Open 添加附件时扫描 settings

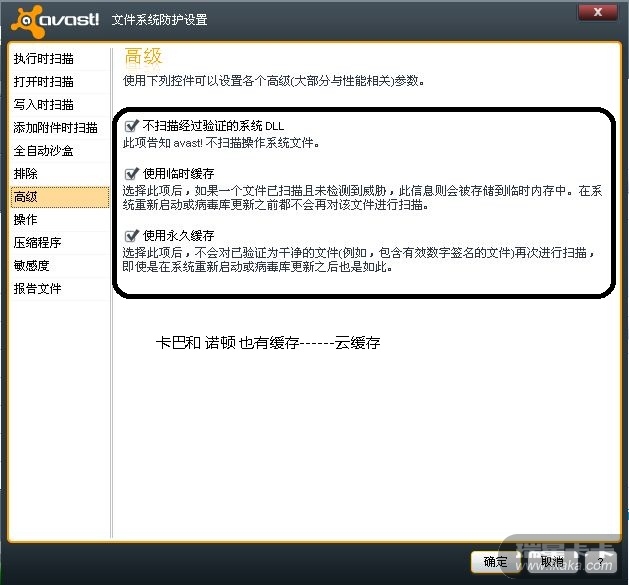click(x=60, y=128)
